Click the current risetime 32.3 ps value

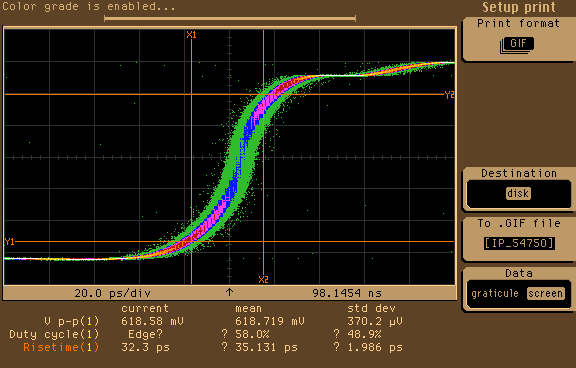pyautogui.click(x=145, y=347)
